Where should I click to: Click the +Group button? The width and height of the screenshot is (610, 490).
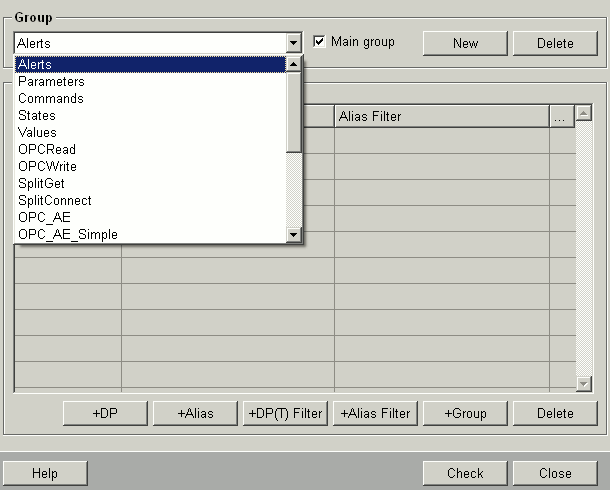465,413
